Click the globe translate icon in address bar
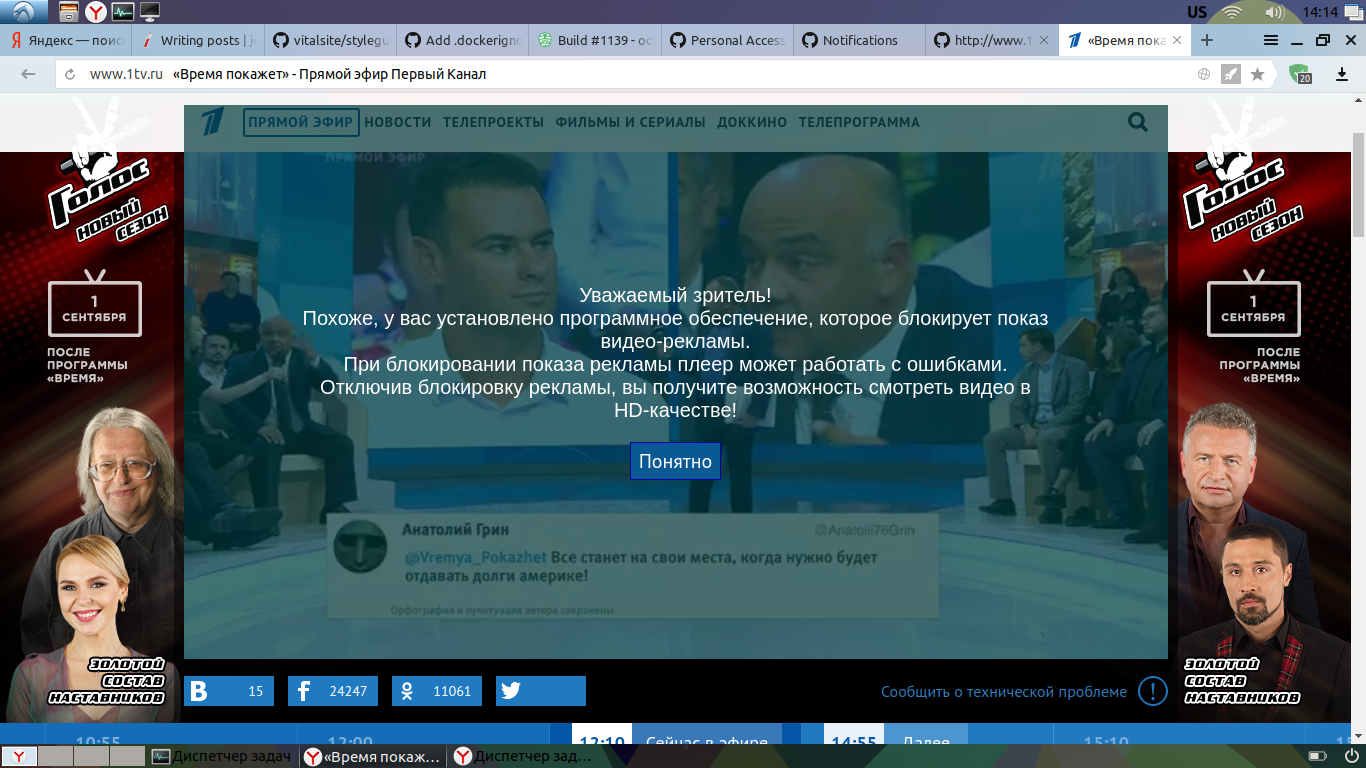This screenshot has height=768, width=1366. (1204, 74)
